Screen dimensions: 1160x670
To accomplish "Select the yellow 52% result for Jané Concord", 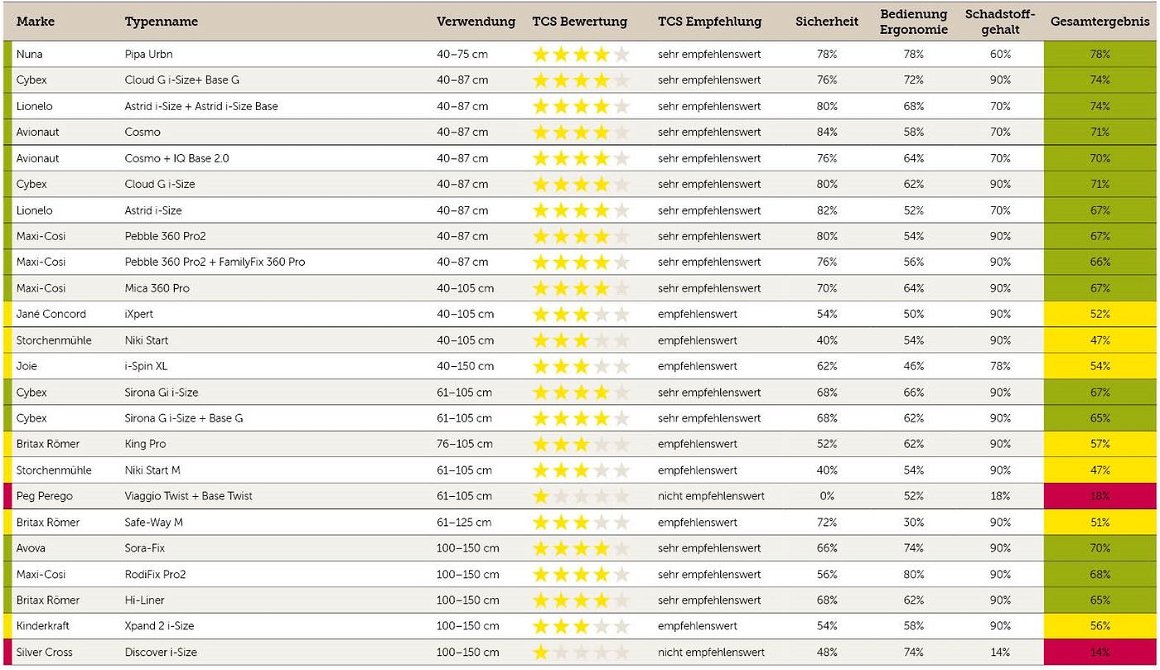I will 1099,314.
